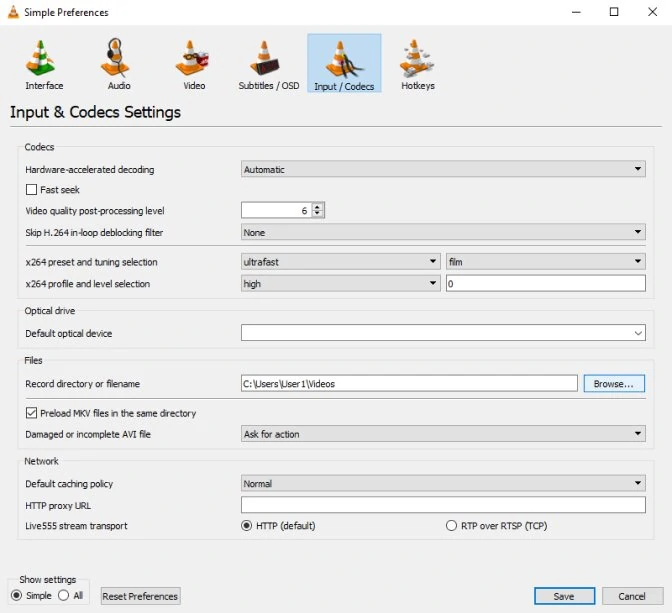The width and height of the screenshot is (672, 613).
Task: Open the Interface preferences cone icon
Action: [40, 57]
